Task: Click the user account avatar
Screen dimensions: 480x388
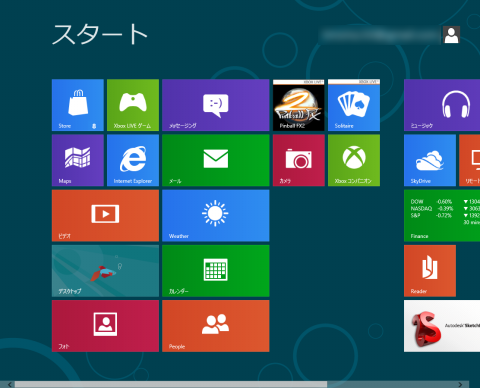Action: pyautogui.click(x=451, y=35)
